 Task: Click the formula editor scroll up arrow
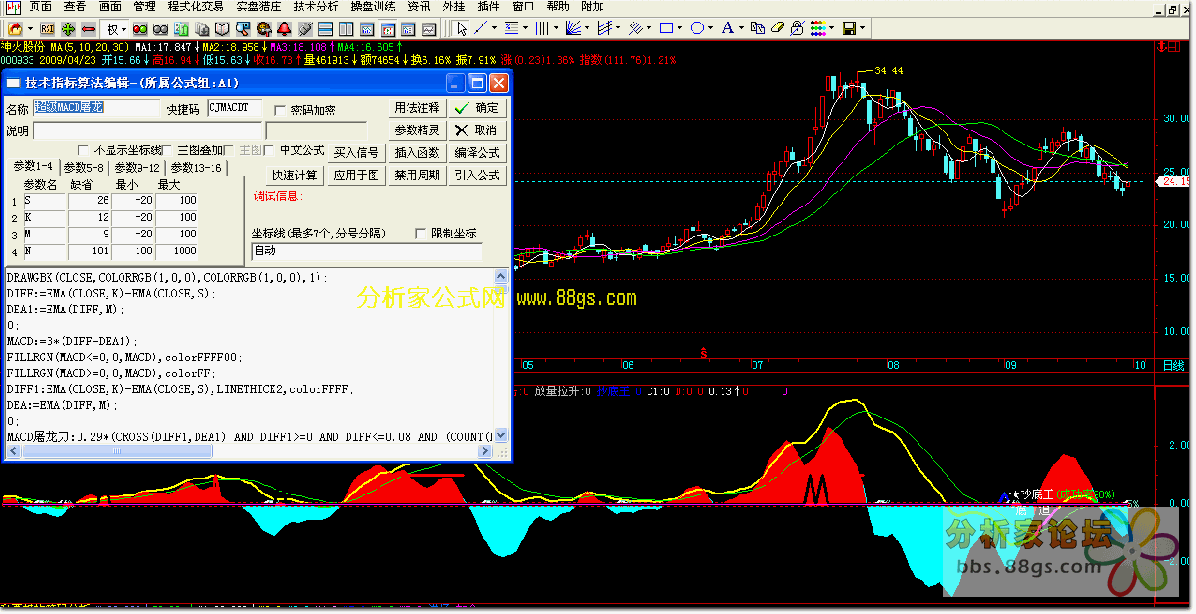click(501, 276)
